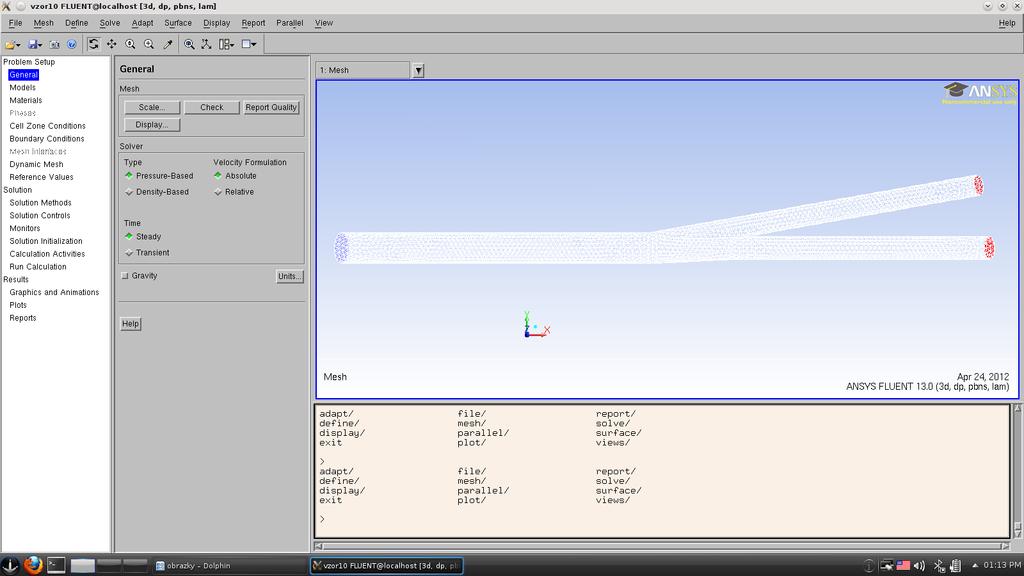
Task: Click the Report Quality button
Action: coord(271,107)
